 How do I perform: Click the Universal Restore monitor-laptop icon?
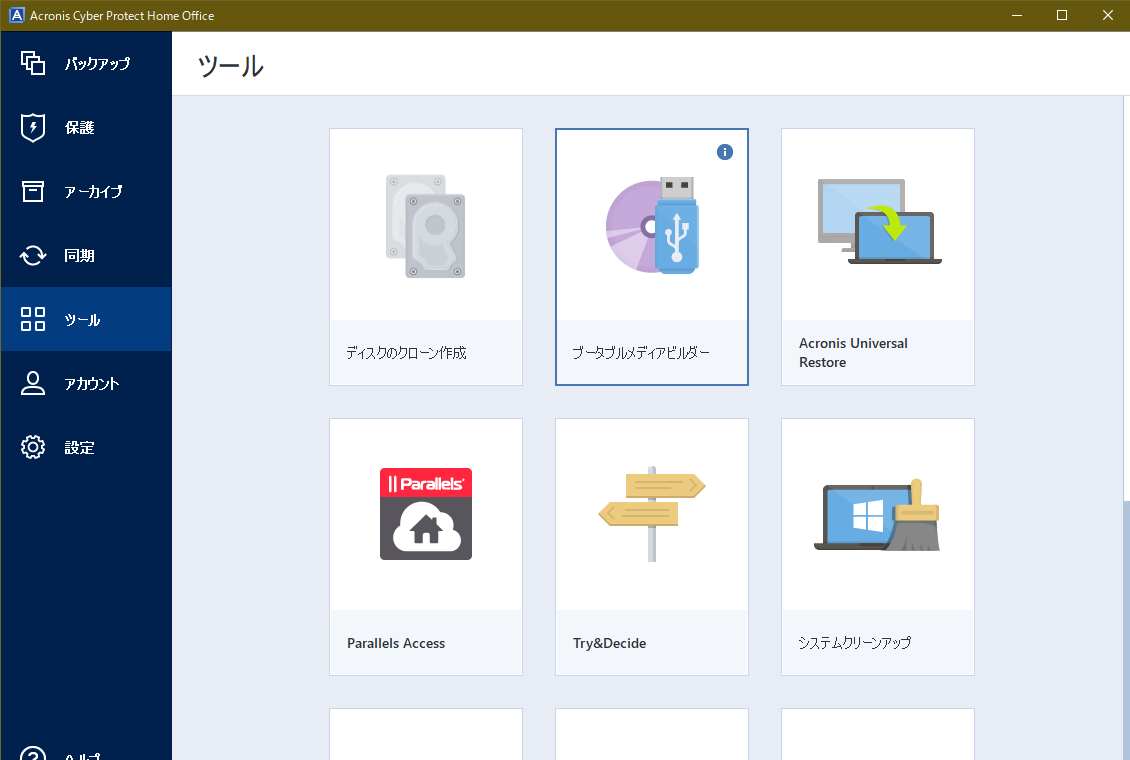(x=879, y=222)
